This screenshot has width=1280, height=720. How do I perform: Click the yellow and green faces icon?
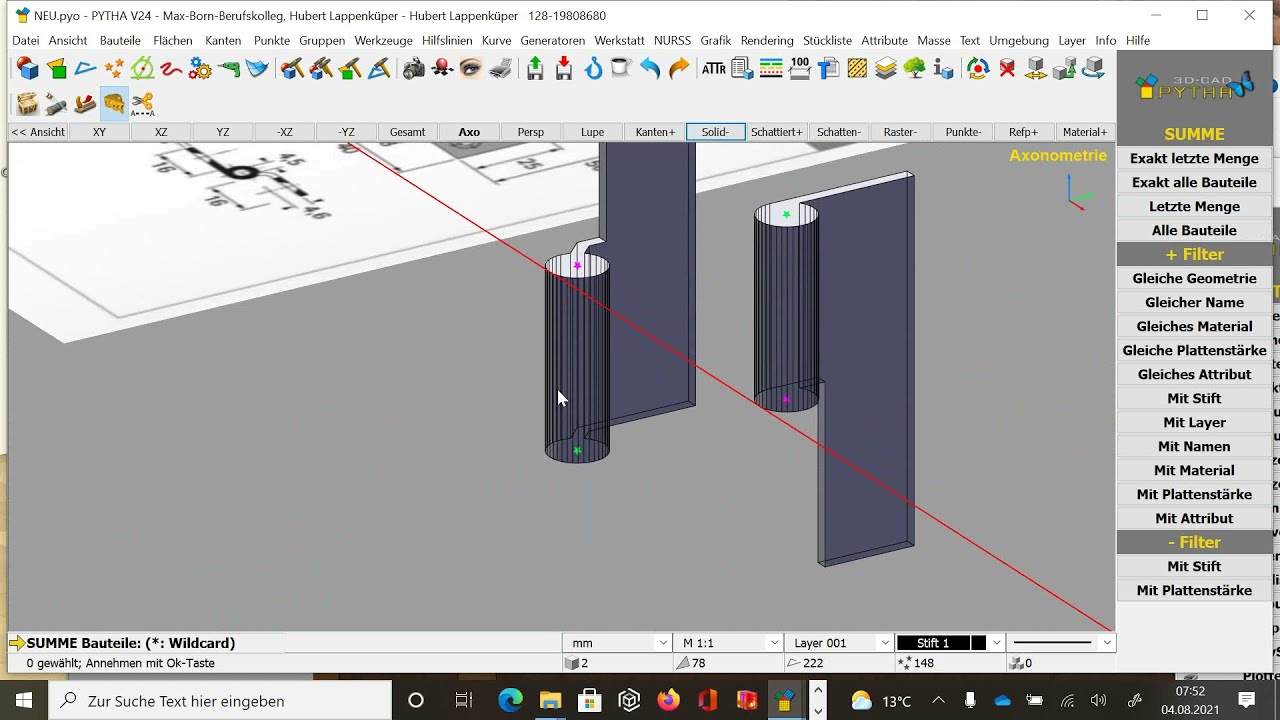tap(56, 69)
